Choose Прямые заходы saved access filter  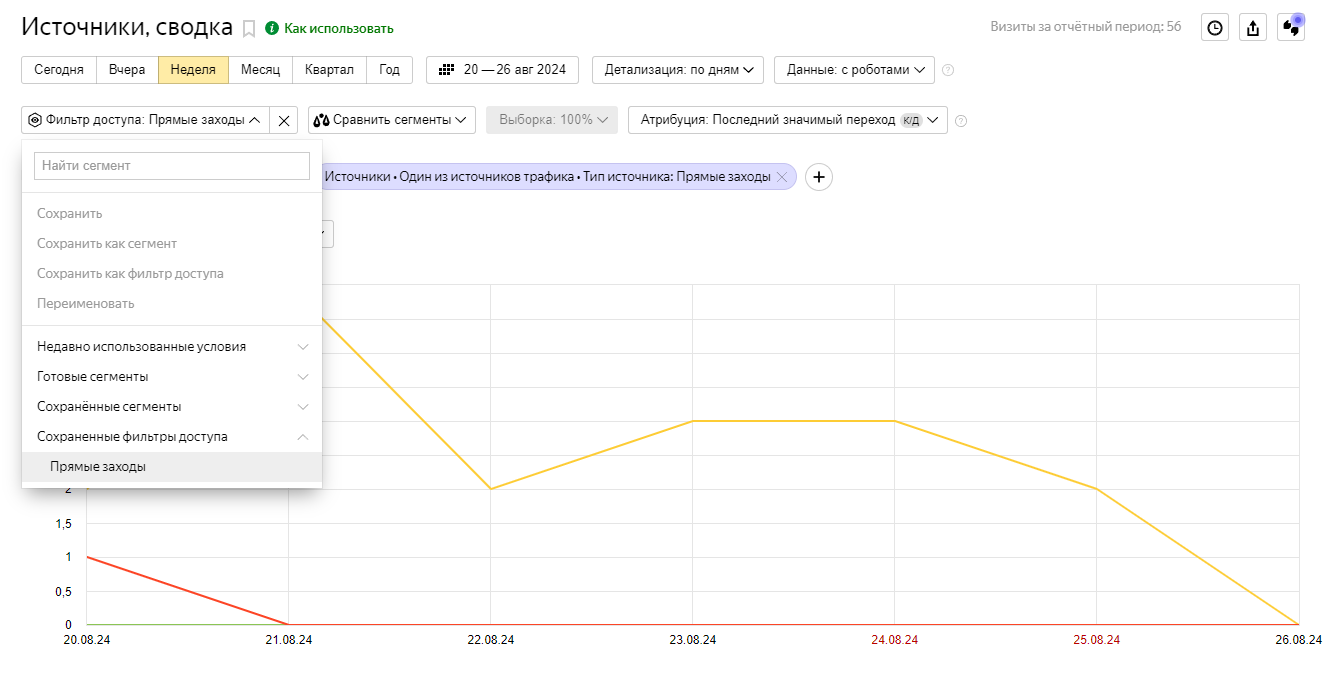pos(98,467)
